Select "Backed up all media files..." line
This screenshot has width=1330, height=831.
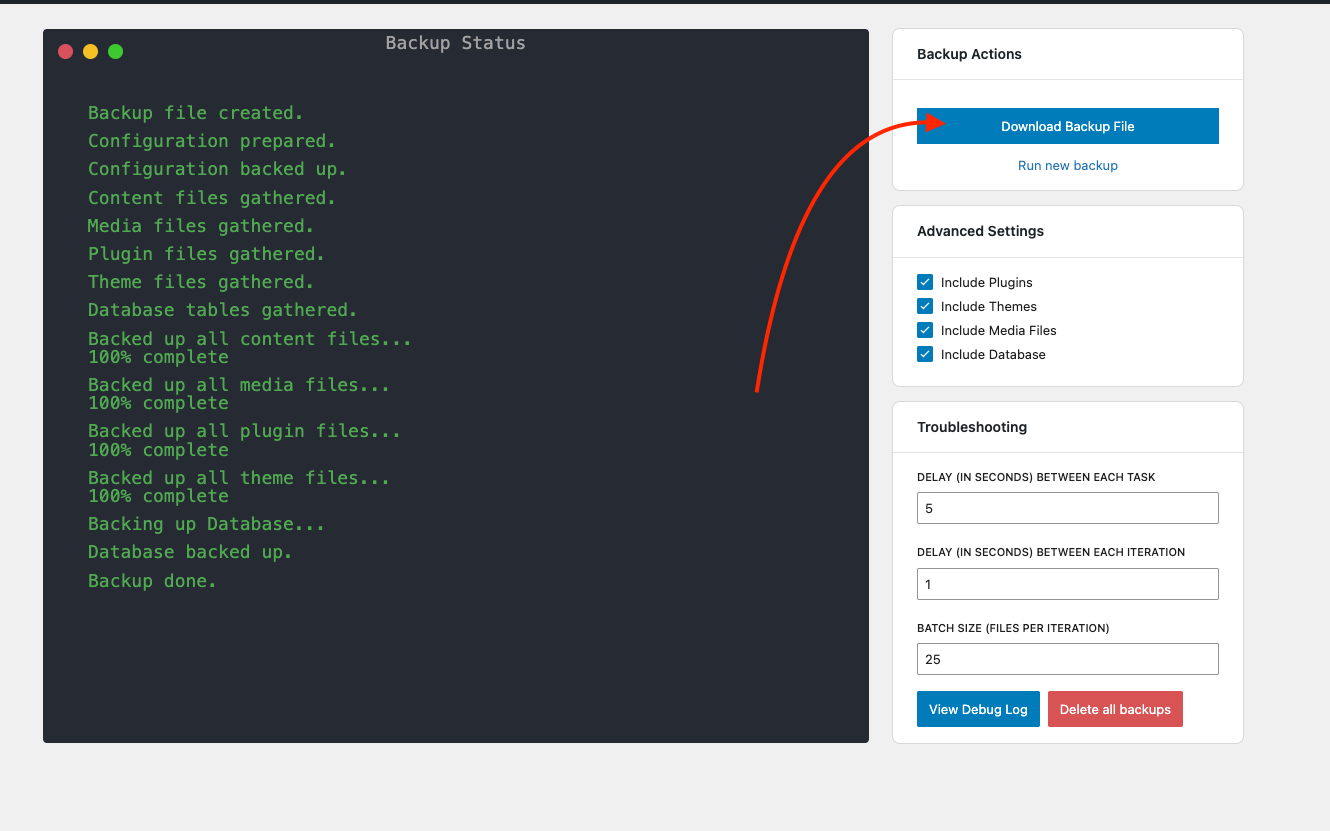point(239,385)
